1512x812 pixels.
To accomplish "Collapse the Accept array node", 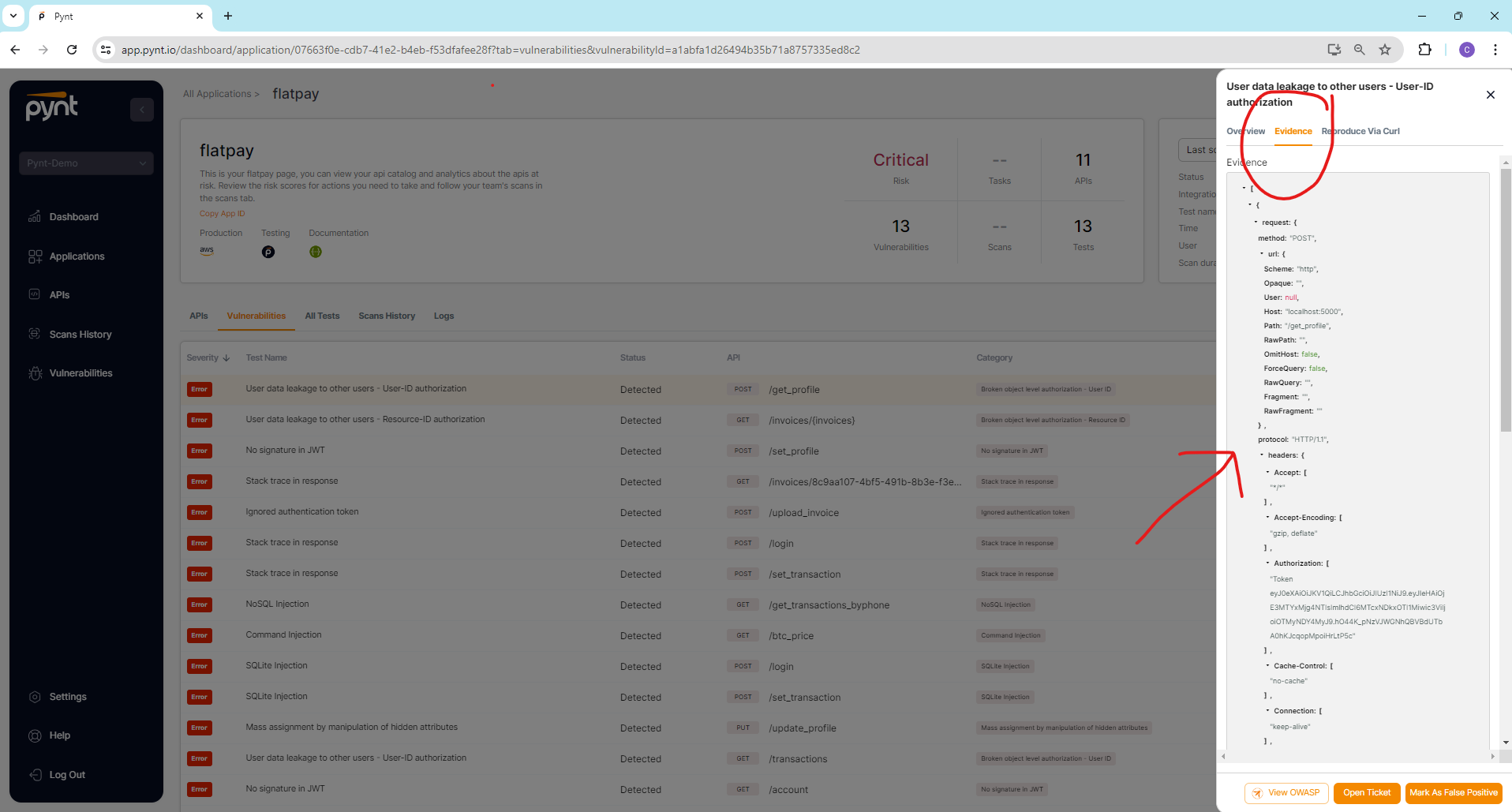I will tap(1267, 472).
